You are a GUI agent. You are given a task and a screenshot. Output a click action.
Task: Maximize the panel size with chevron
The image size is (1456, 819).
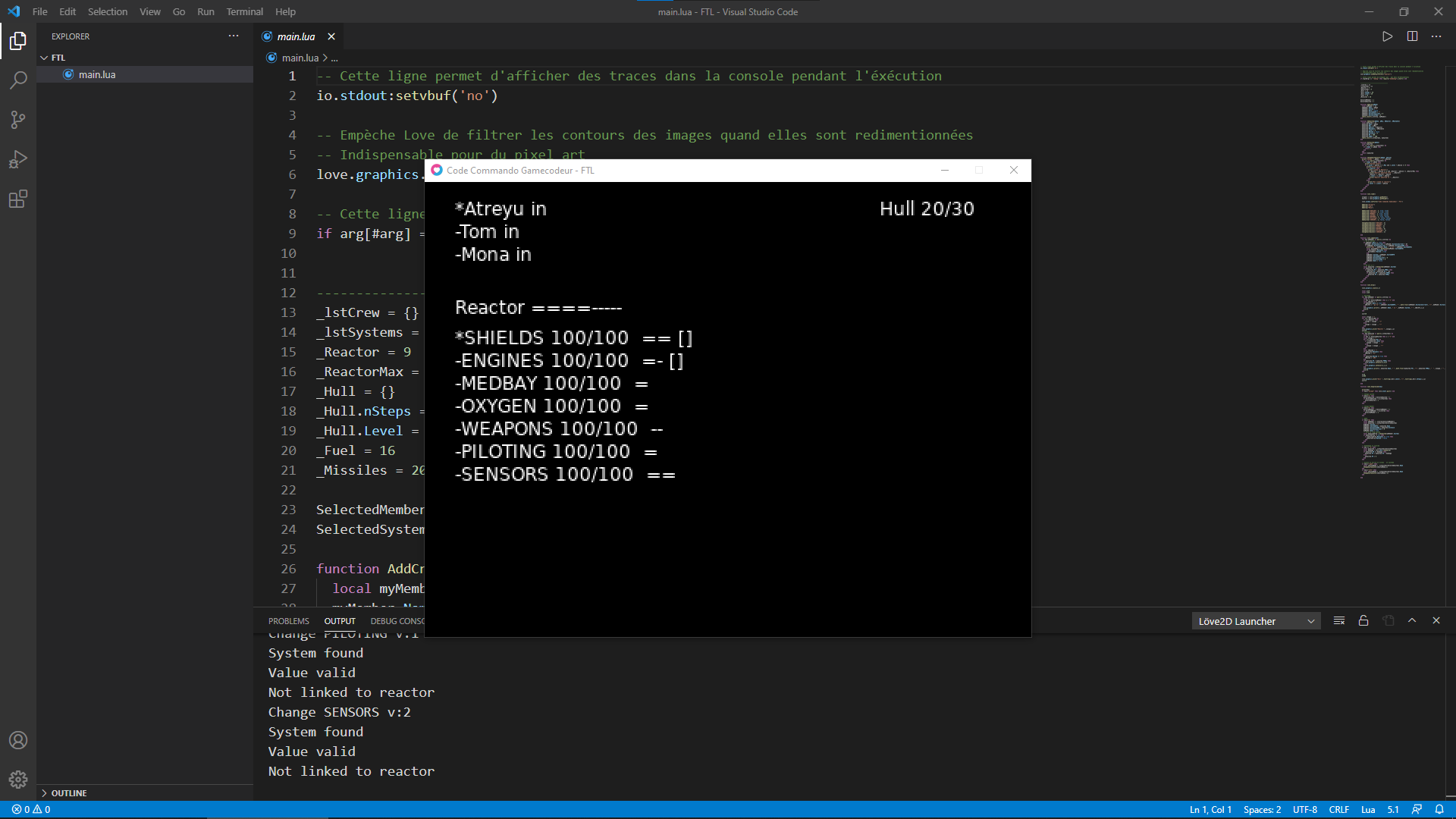tap(1412, 620)
